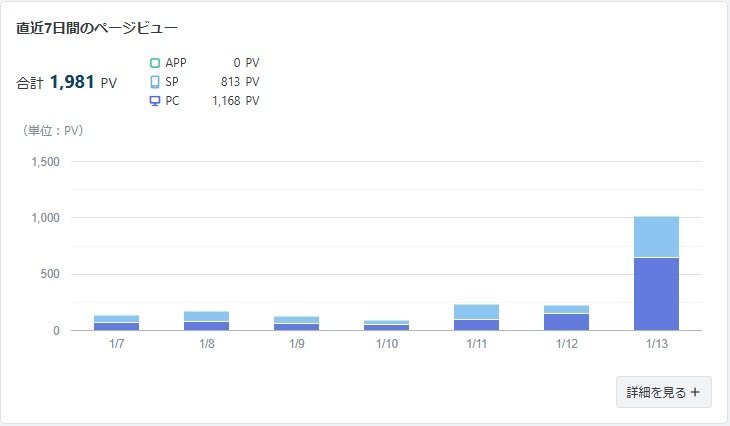Viewport: 730px width, 426px height.
Task: Select the stacked bar for 1/8
Action: pos(206,321)
